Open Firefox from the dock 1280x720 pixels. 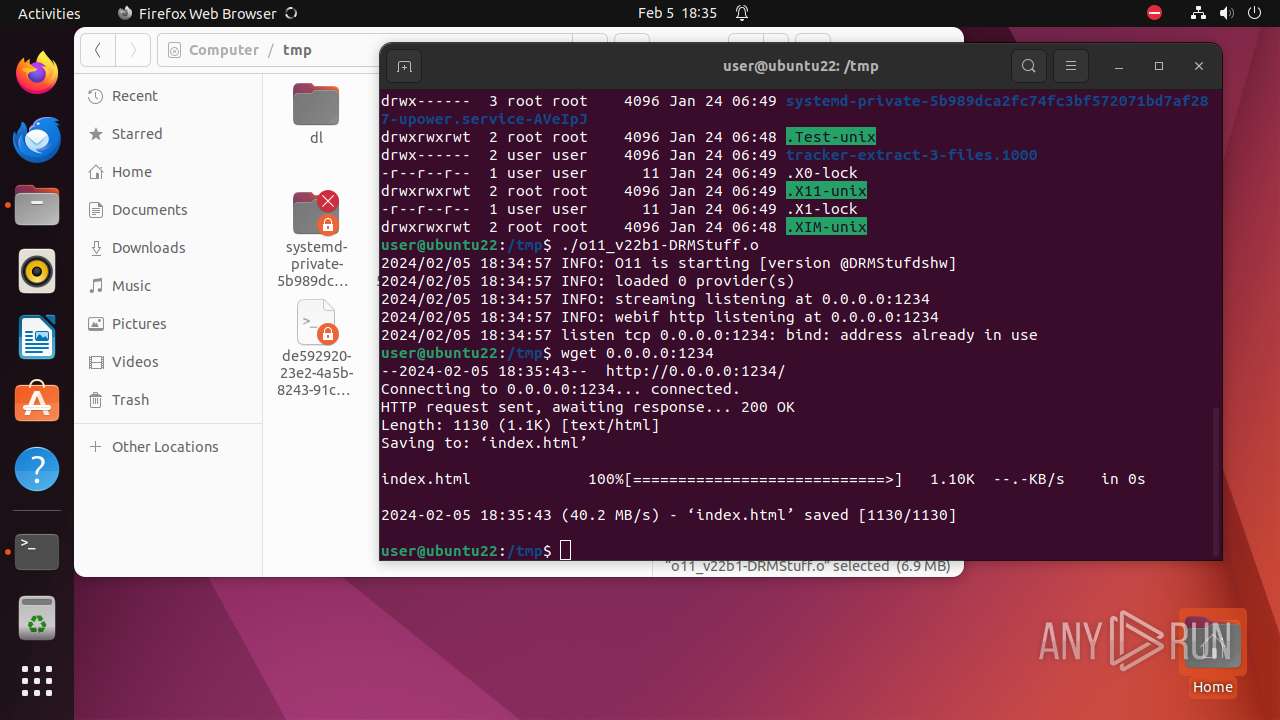pos(37,74)
